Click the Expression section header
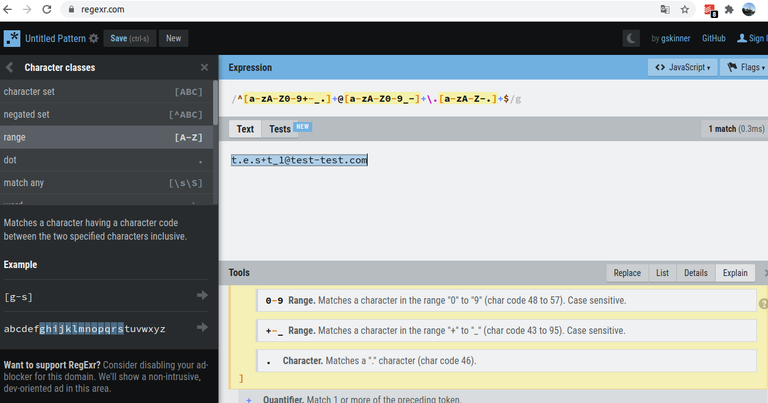The image size is (768, 403). point(250,68)
